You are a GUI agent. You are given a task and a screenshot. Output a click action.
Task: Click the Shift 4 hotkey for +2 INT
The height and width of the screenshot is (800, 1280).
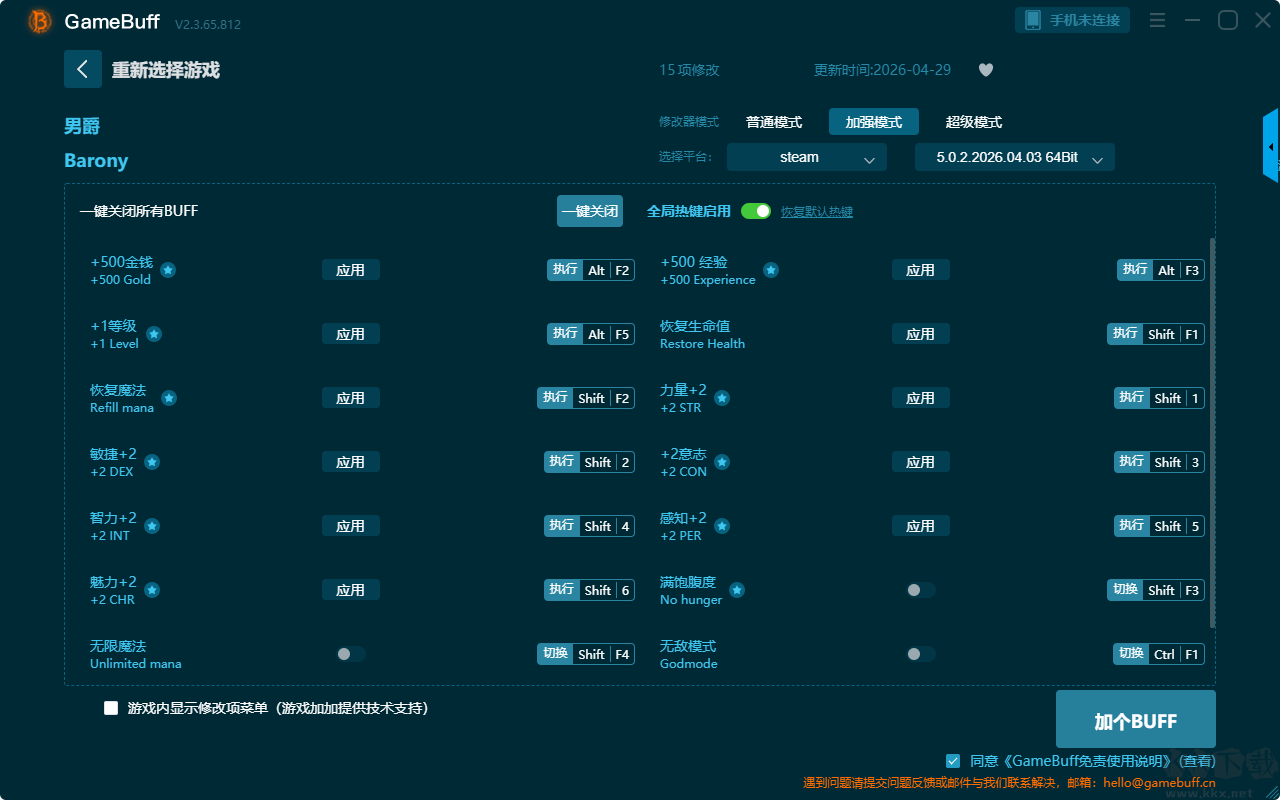tap(590, 526)
